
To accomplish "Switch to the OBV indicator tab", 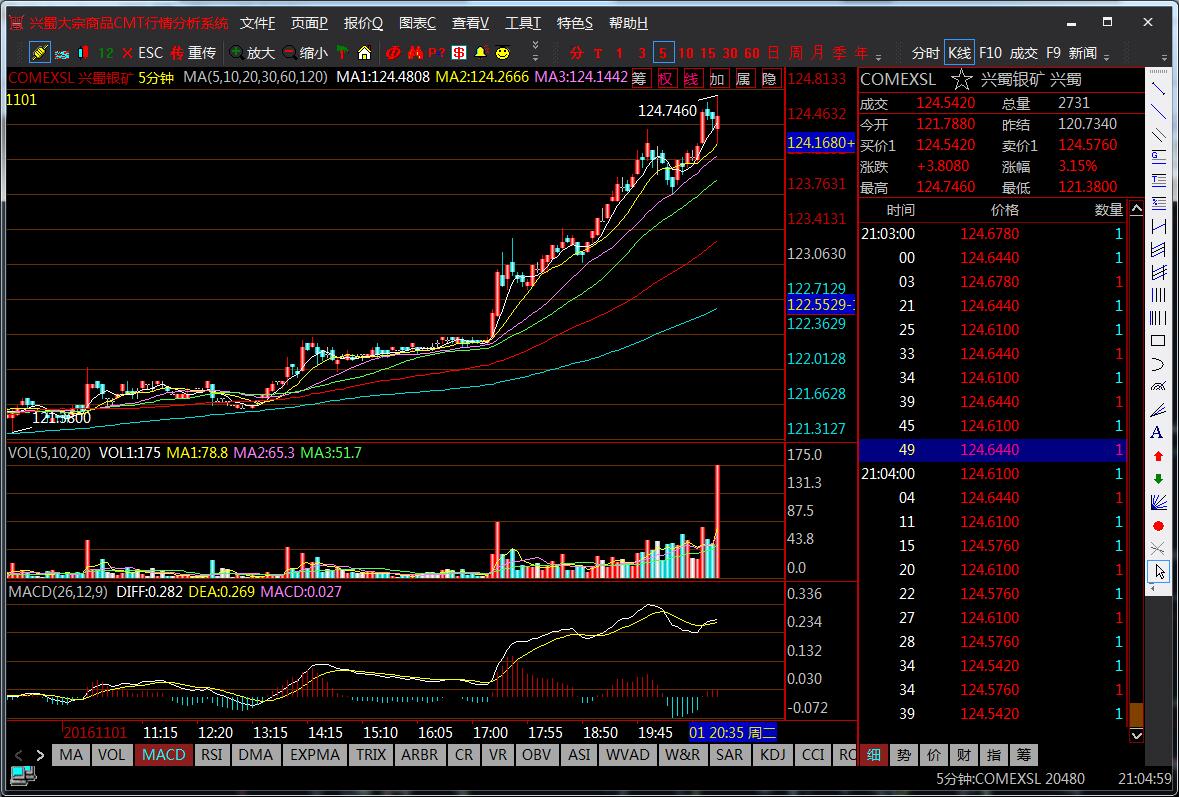I will click(x=536, y=755).
